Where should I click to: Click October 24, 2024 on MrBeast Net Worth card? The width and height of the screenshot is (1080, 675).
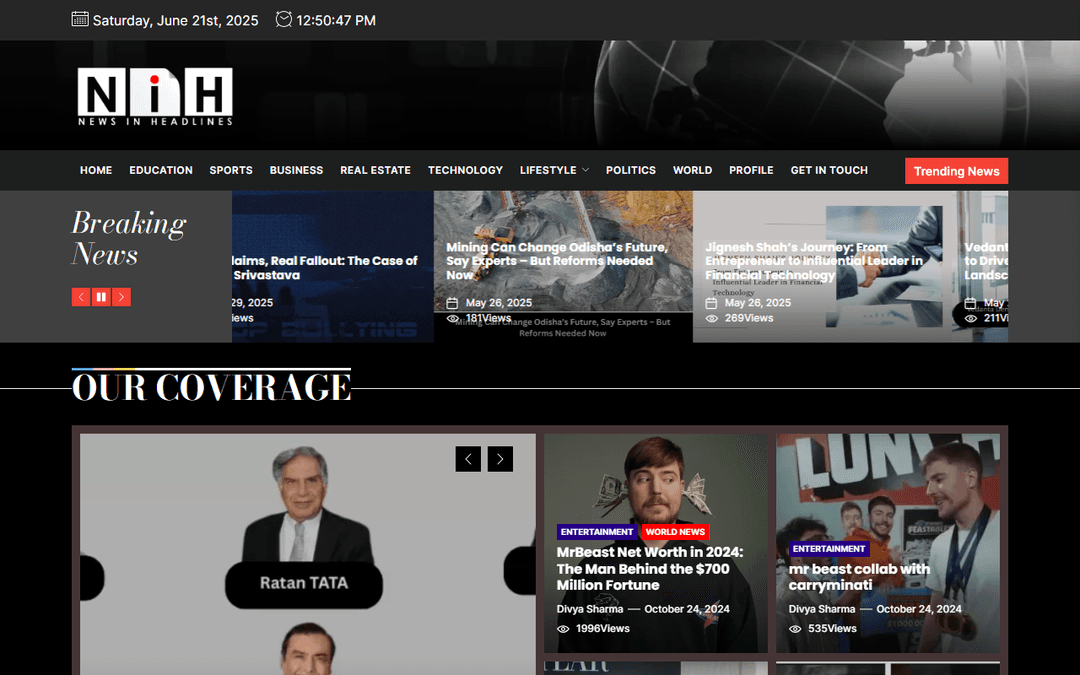click(x=687, y=609)
